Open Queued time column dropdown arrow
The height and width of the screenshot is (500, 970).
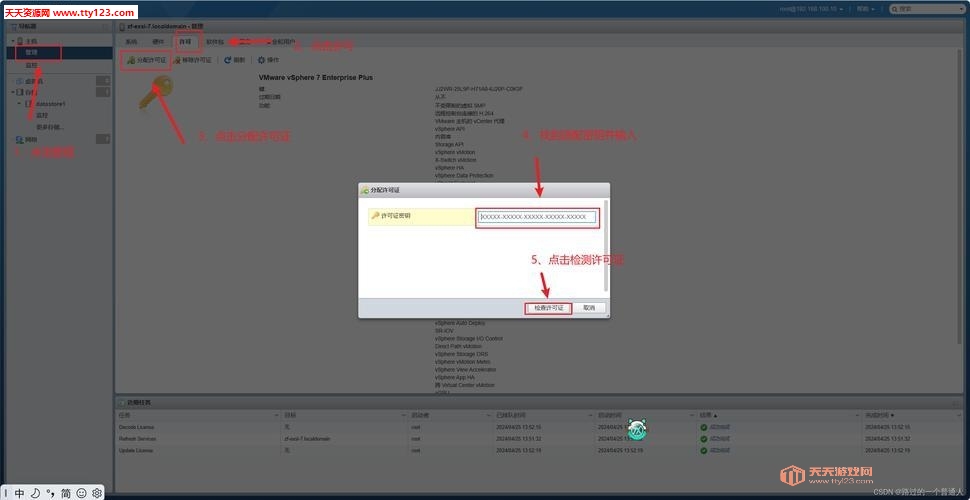[x=590, y=415]
